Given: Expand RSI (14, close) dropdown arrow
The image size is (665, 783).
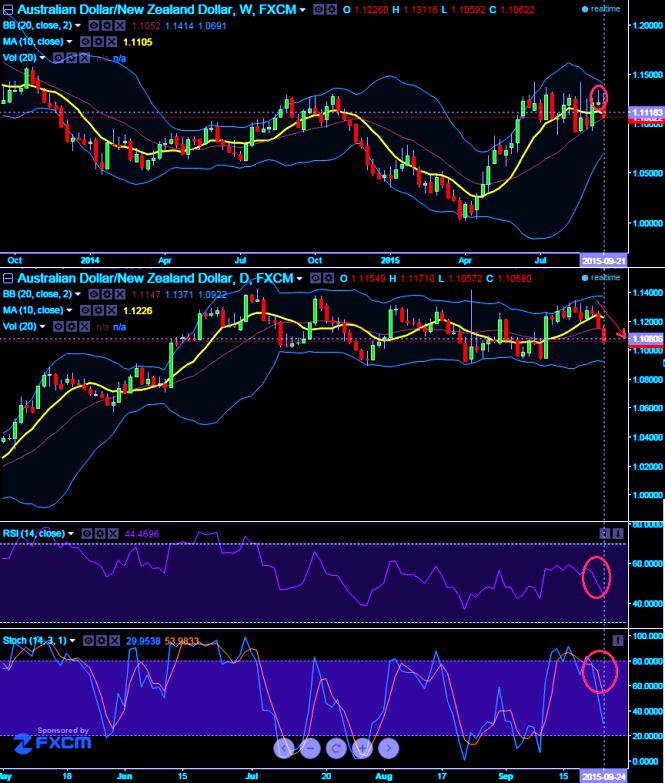Looking at the screenshot, I should [71, 534].
